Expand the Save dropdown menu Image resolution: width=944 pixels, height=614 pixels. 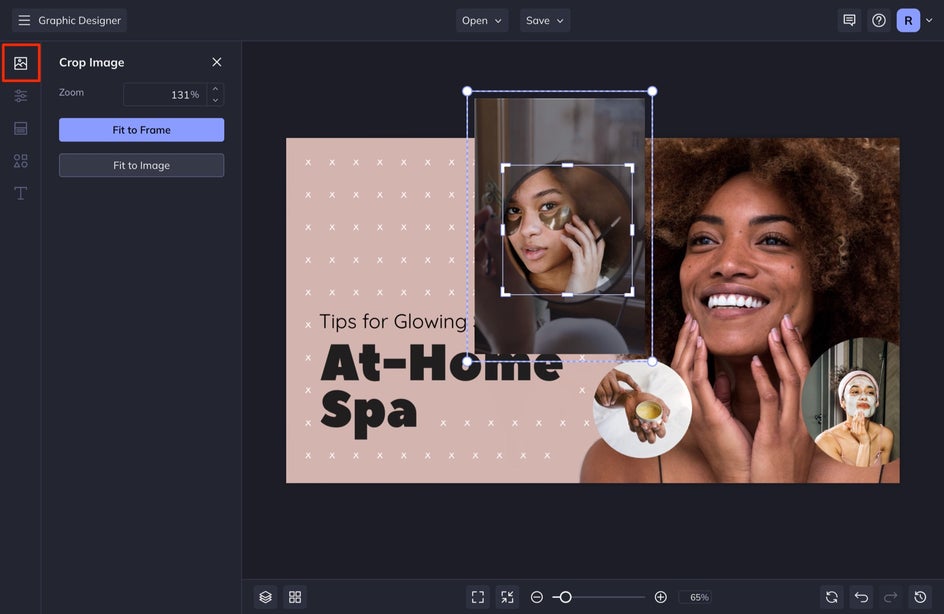tap(545, 20)
